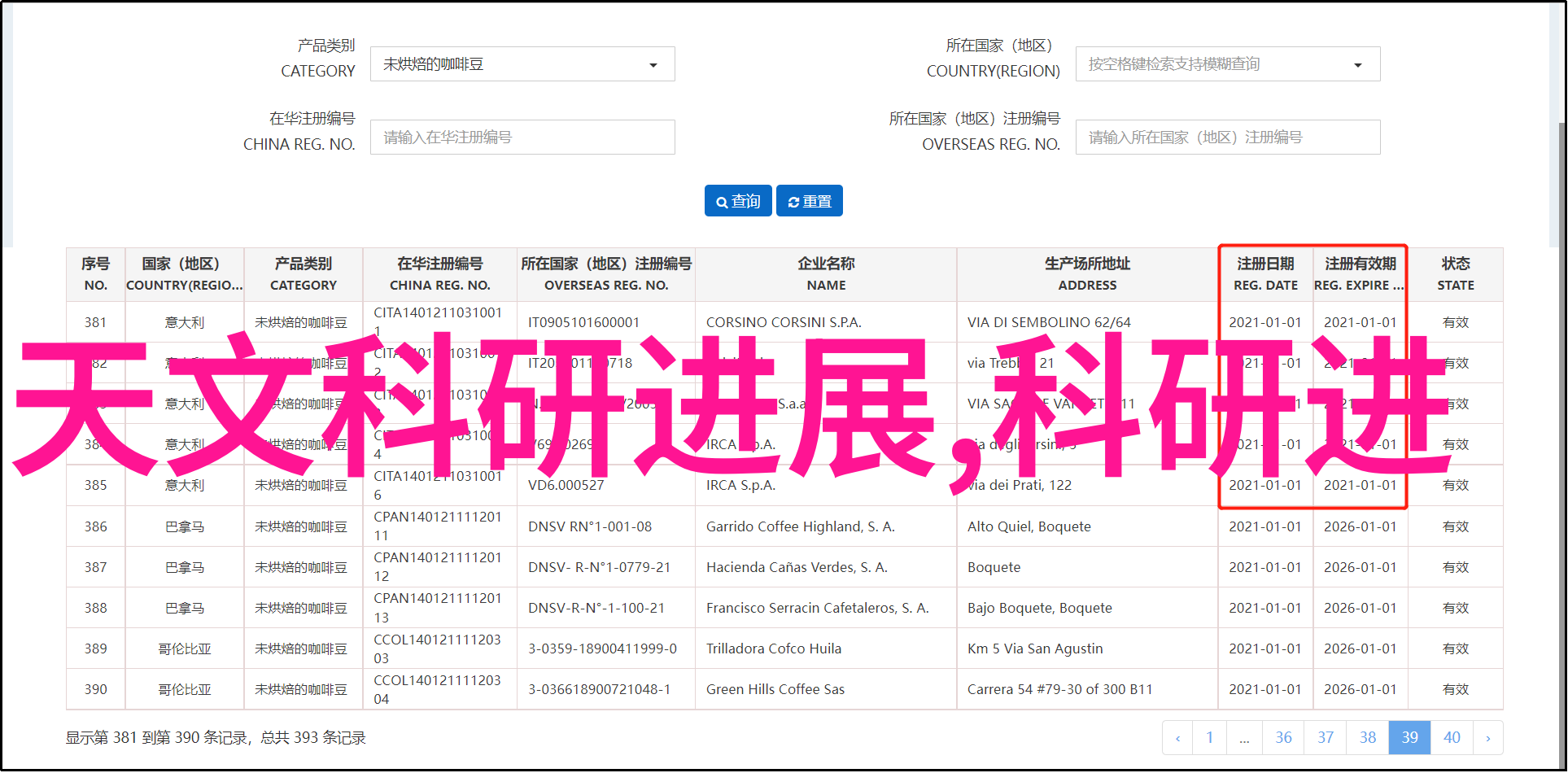
Task: Go to pagination page 36
Action: 1283,738
